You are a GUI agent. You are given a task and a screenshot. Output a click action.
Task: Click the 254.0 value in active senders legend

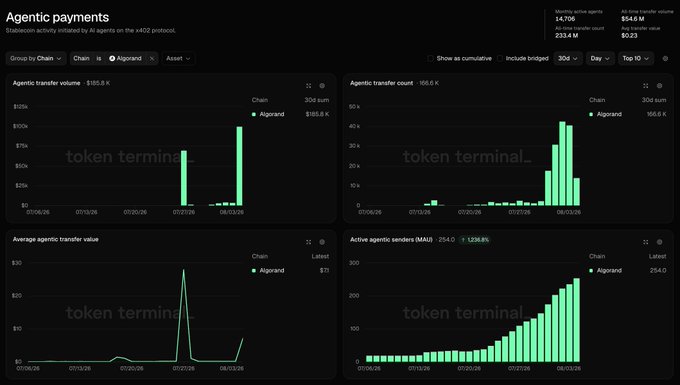coord(658,271)
